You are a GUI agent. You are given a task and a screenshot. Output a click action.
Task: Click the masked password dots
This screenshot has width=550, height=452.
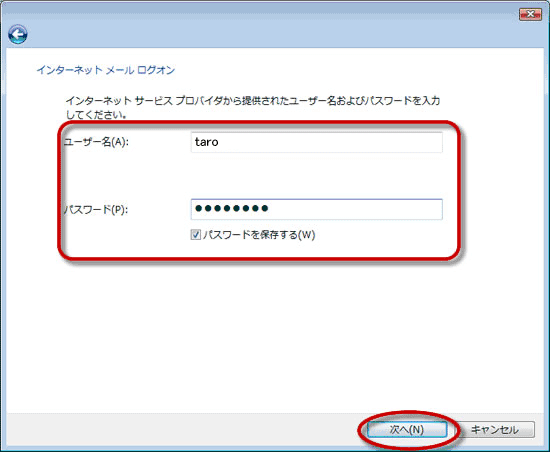[232, 209]
